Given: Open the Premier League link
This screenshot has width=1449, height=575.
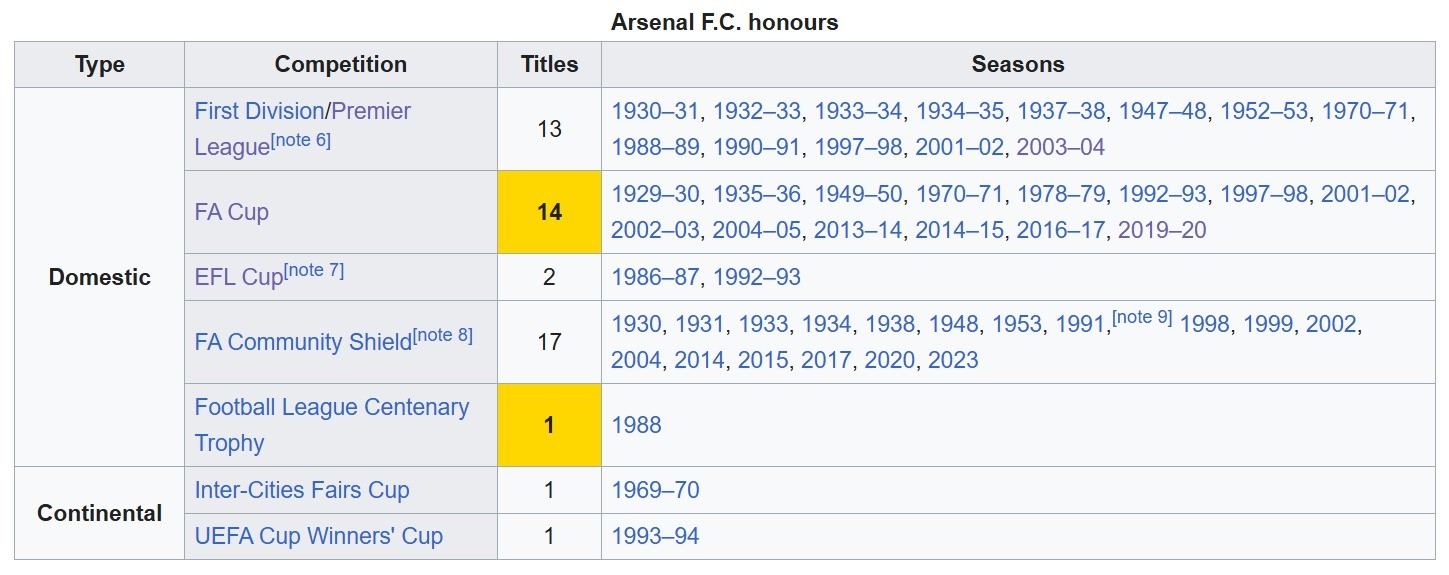Looking at the screenshot, I should coord(371,111).
